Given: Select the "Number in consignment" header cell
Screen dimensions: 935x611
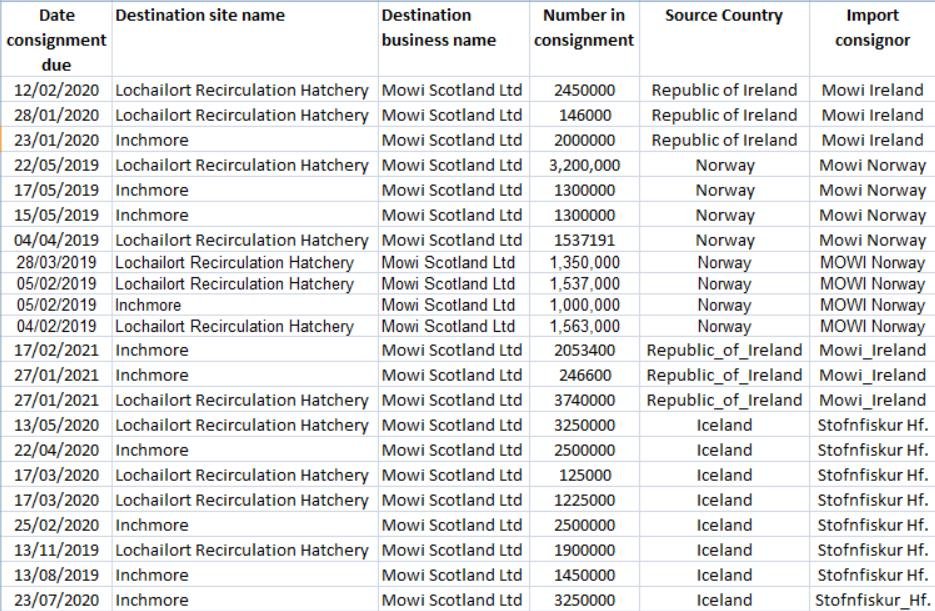Looking at the screenshot, I should click(x=584, y=28).
